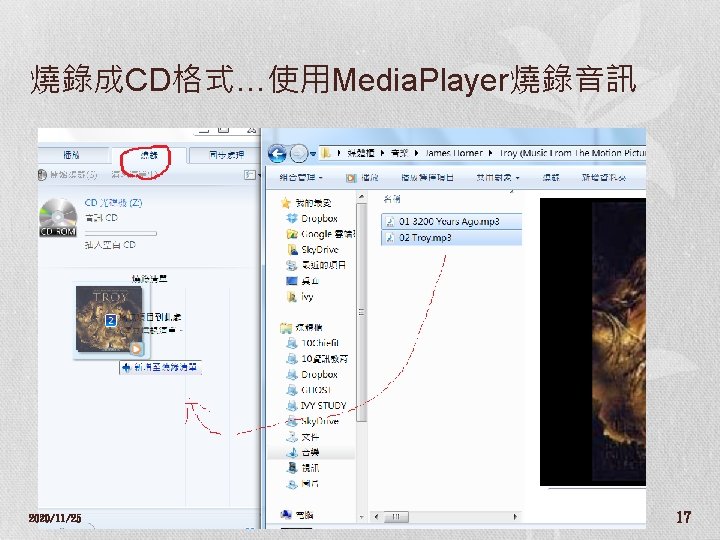Click the Troy folder breadcrumb in address bar

coord(573,153)
